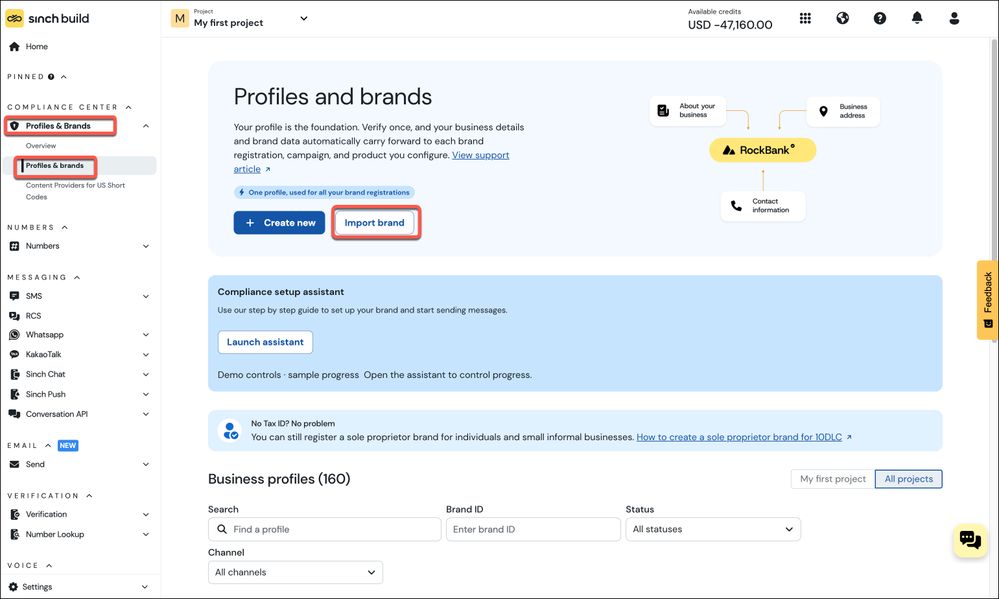This screenshot has width=999, height=599.
Task: Open the user account icon
Action: 954,18
